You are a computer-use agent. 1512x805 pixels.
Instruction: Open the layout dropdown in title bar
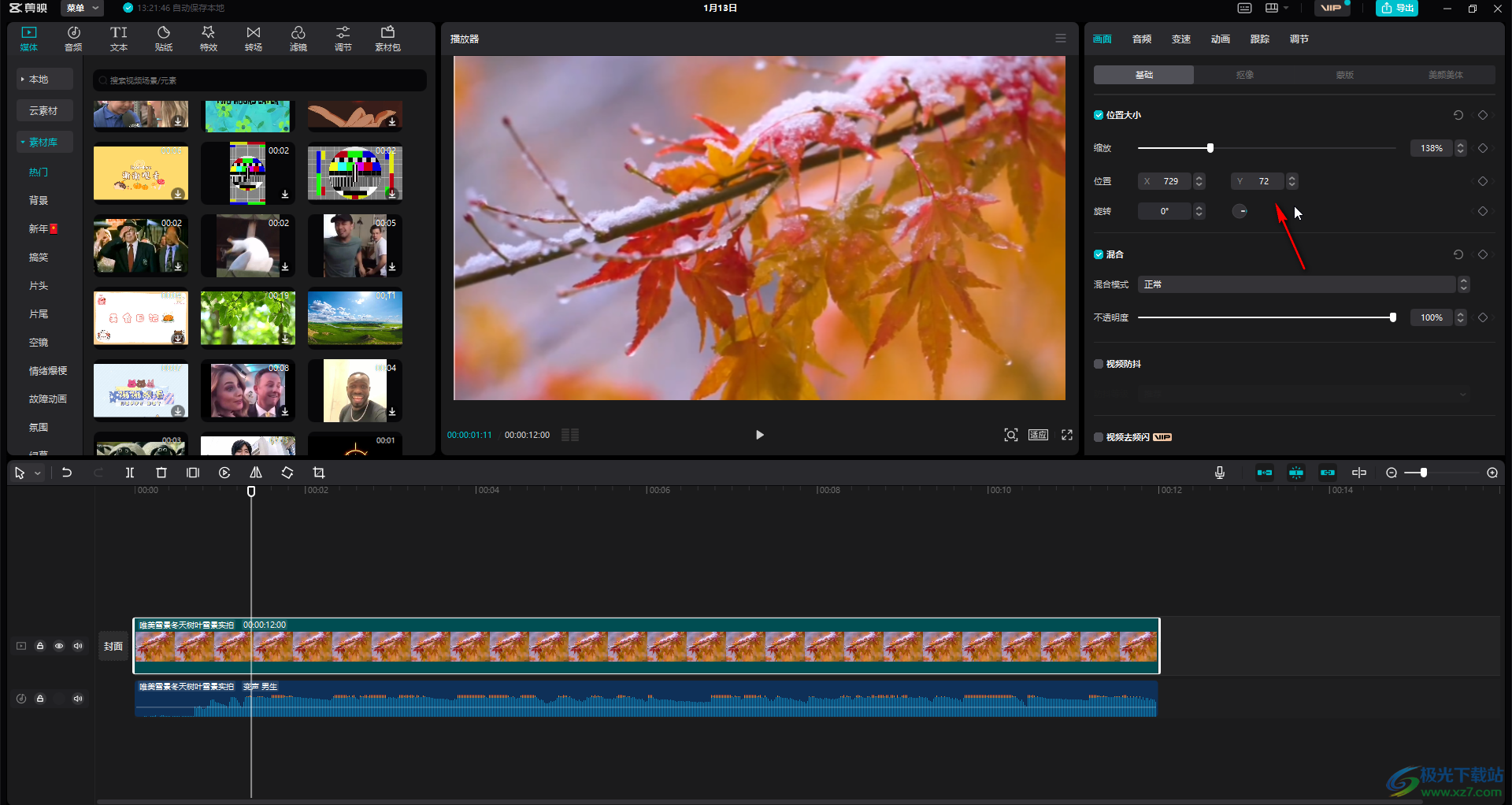pyautogui.click(x=1277, y=8)
